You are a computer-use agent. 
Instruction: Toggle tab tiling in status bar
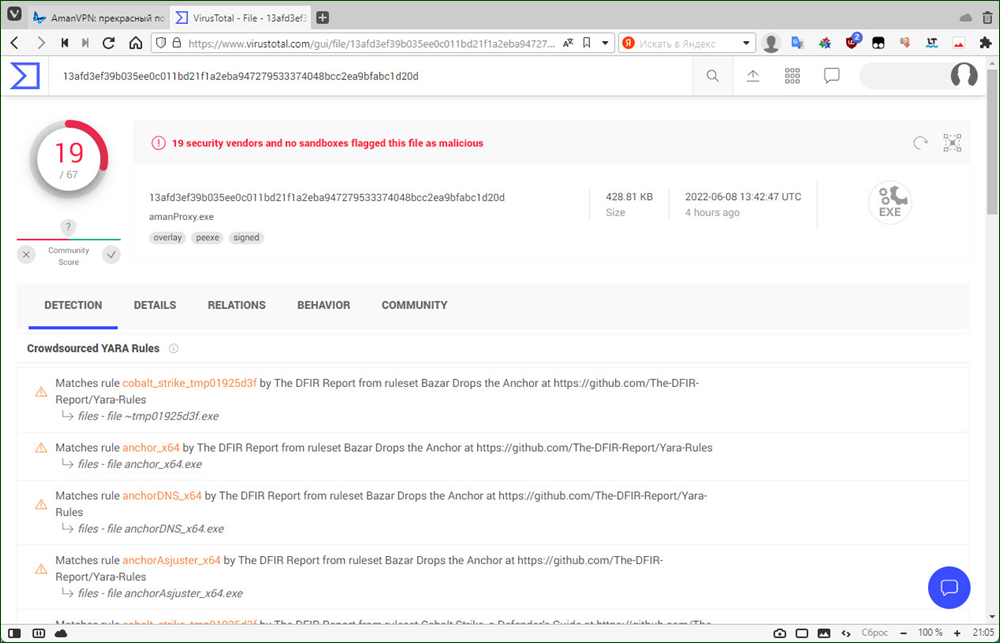38,633
